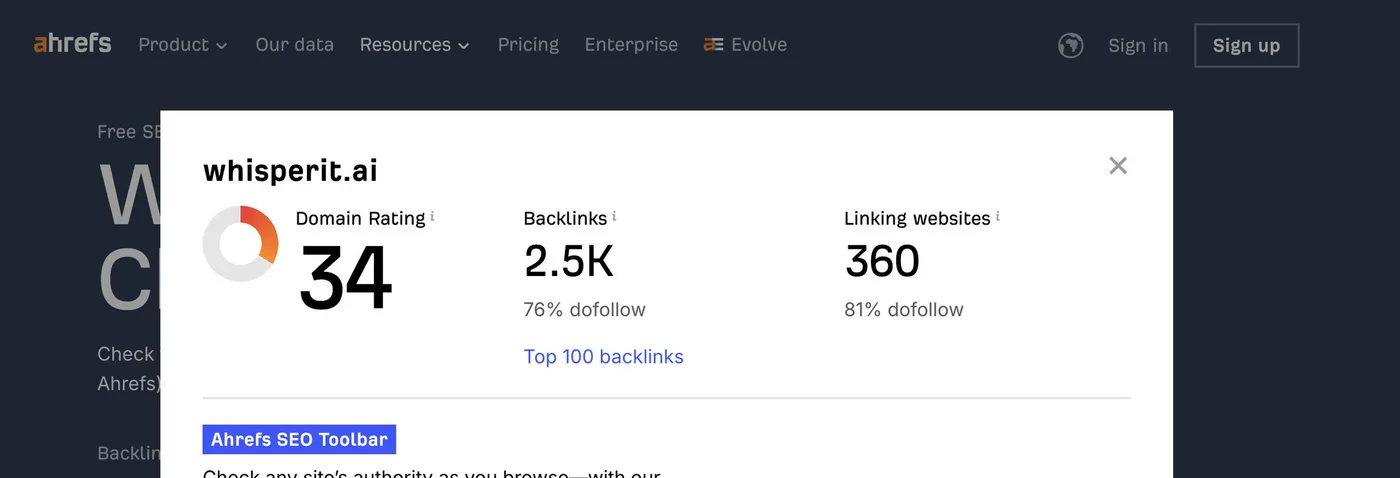Click the Ahrefs SEO Toolbar badge

[x=299, y=440]
